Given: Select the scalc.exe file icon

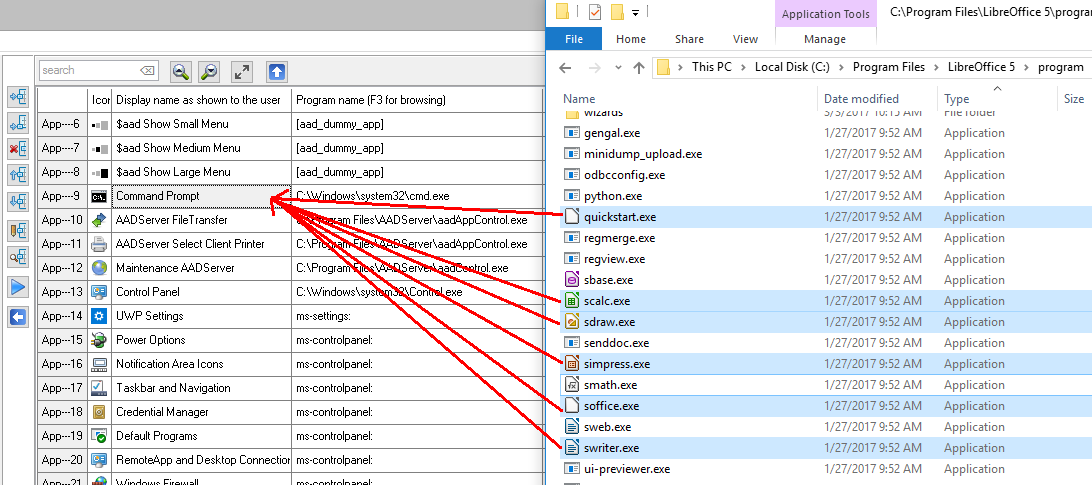Looking at the screenshot, I should [572, 301].
